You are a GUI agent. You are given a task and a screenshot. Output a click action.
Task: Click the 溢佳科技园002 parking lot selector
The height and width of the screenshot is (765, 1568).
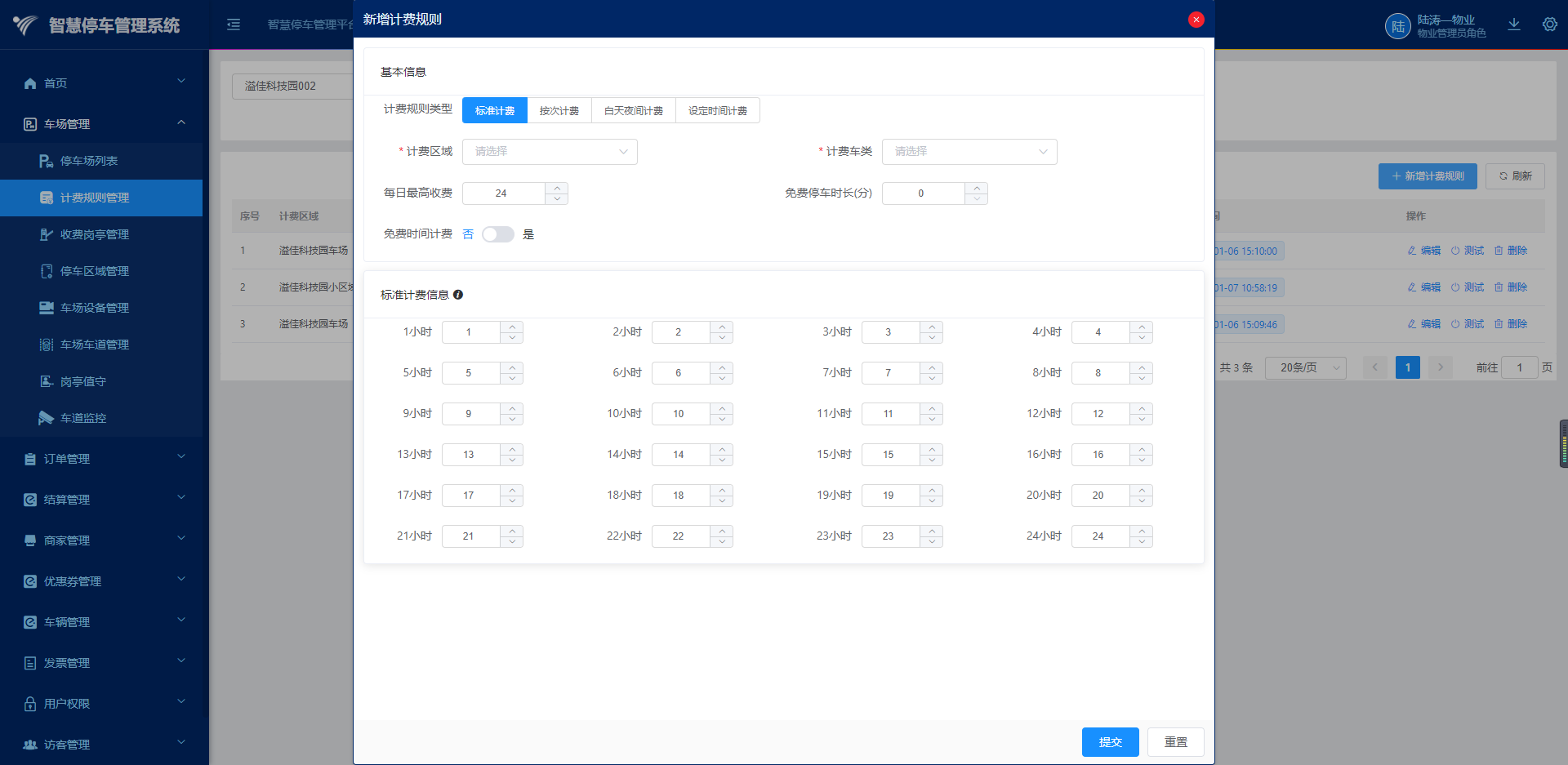pyautogui.click(x=293, y=86)
